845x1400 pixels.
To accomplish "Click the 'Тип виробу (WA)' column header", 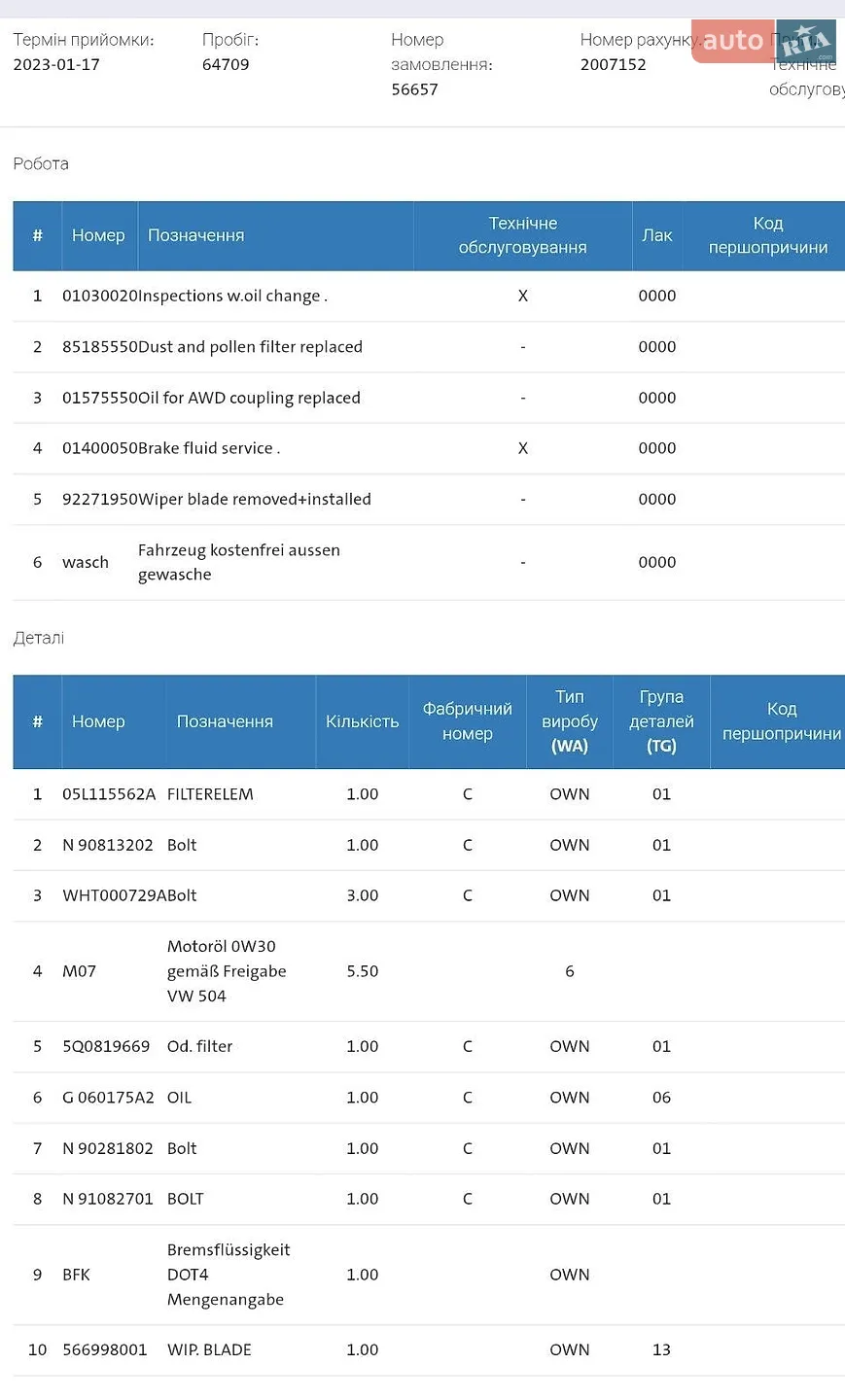I will click(570, 721).
